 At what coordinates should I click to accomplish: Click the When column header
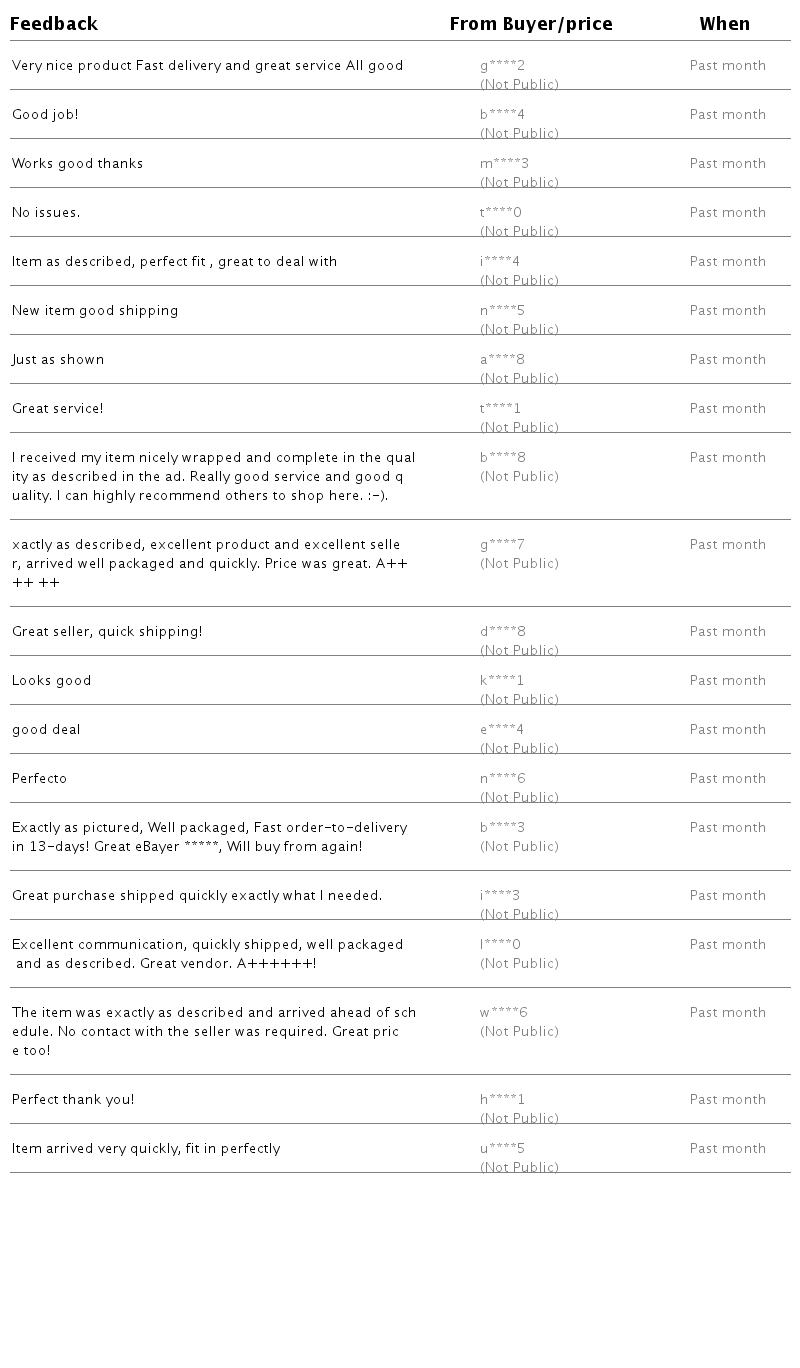724,24
